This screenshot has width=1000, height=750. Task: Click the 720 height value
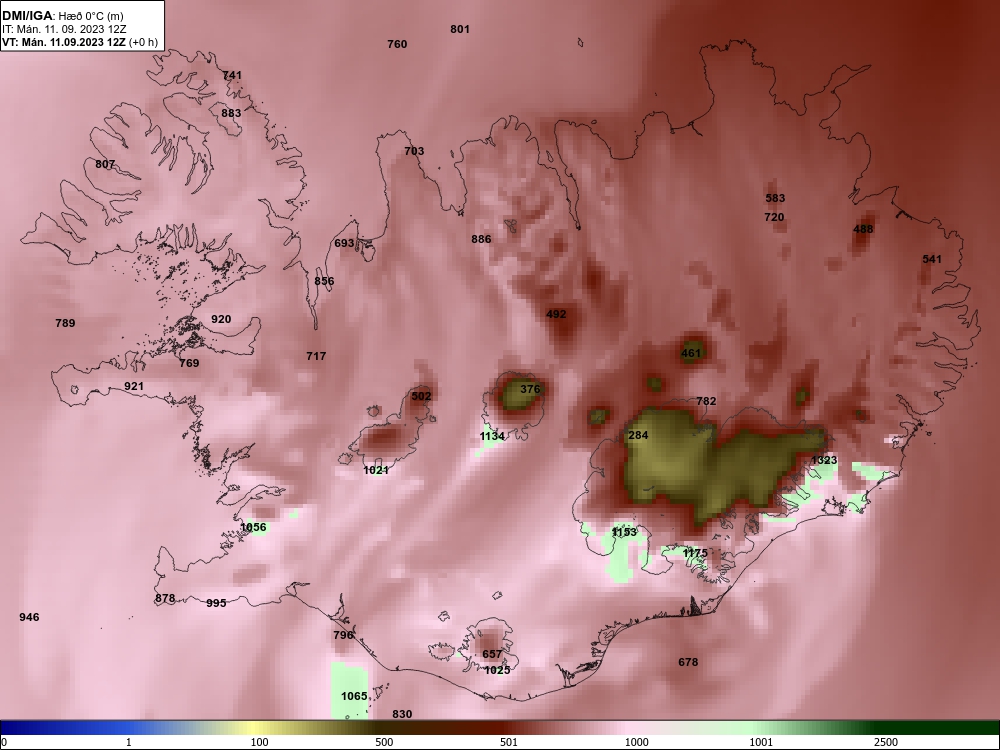coord(774,217)
